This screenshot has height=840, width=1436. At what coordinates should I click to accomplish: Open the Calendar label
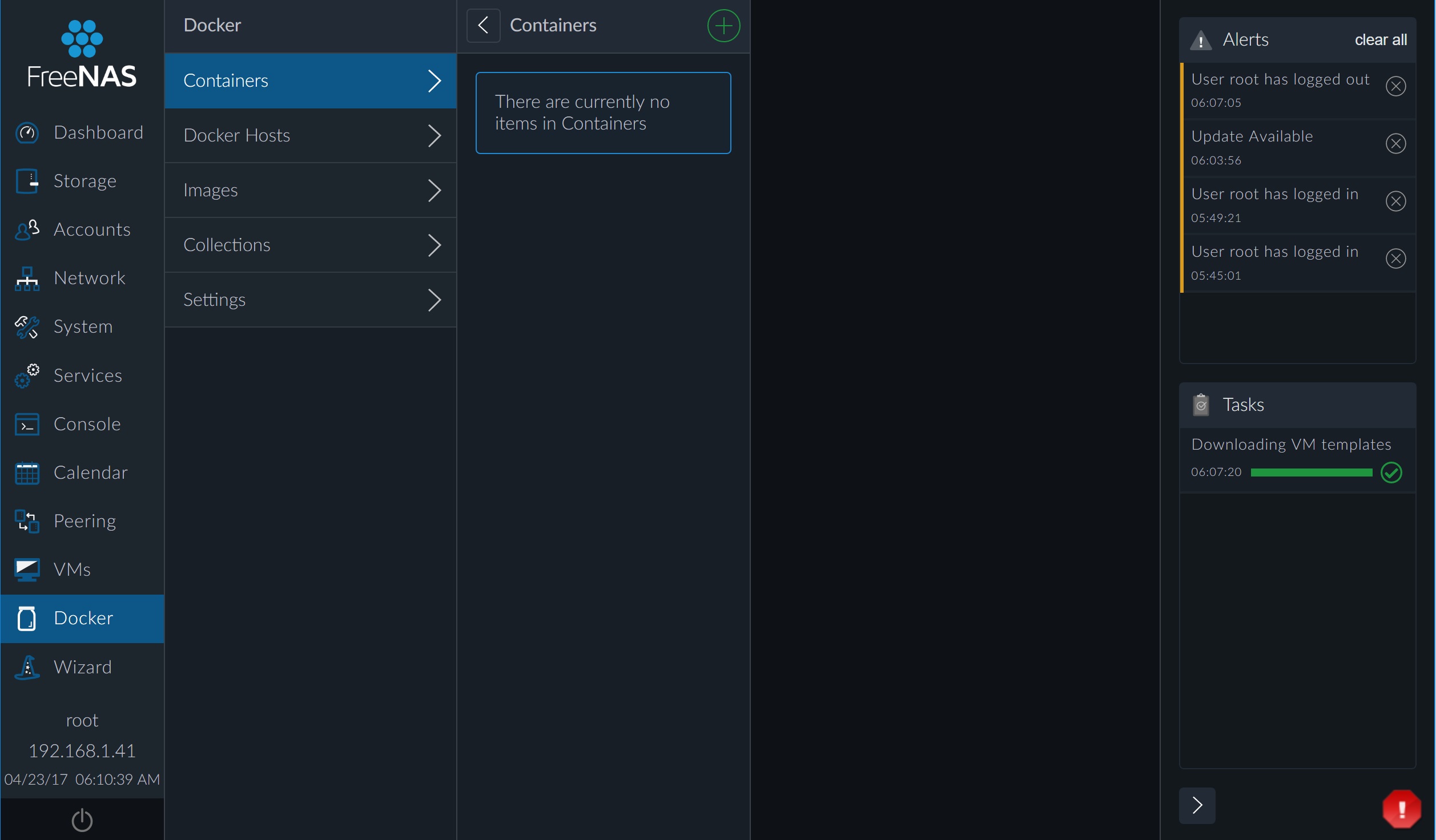pos(91,472)
